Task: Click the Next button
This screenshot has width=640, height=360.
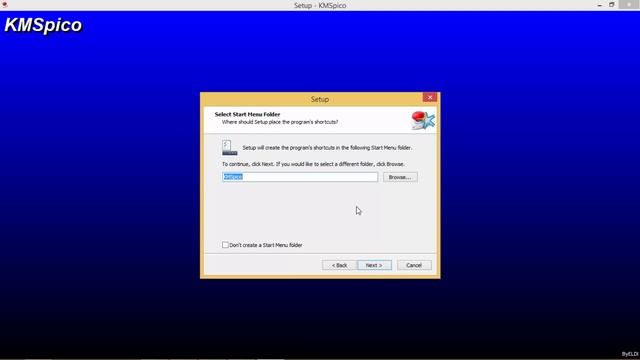Action: 374,265
